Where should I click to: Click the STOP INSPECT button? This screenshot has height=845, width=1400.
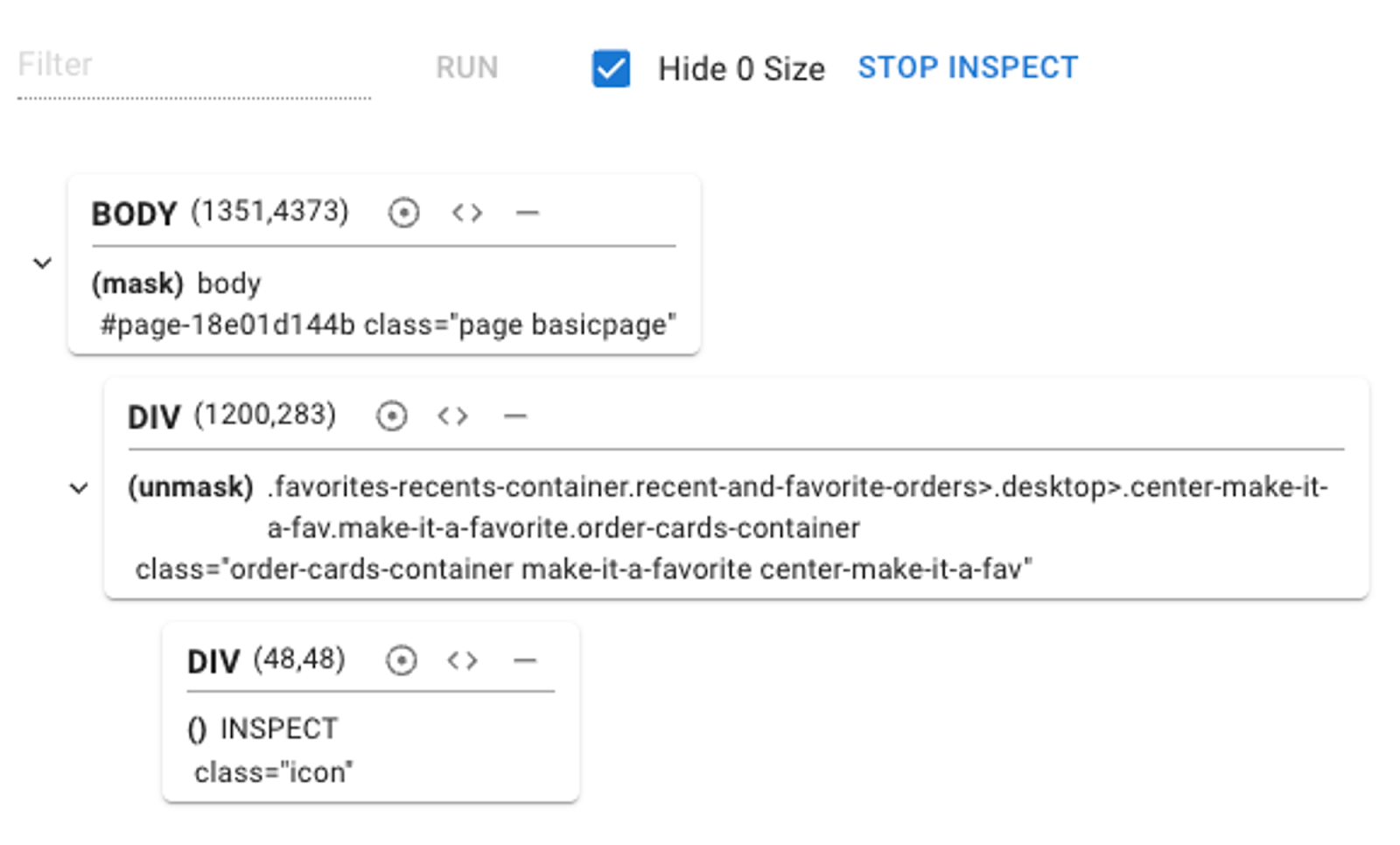(968, 67)
